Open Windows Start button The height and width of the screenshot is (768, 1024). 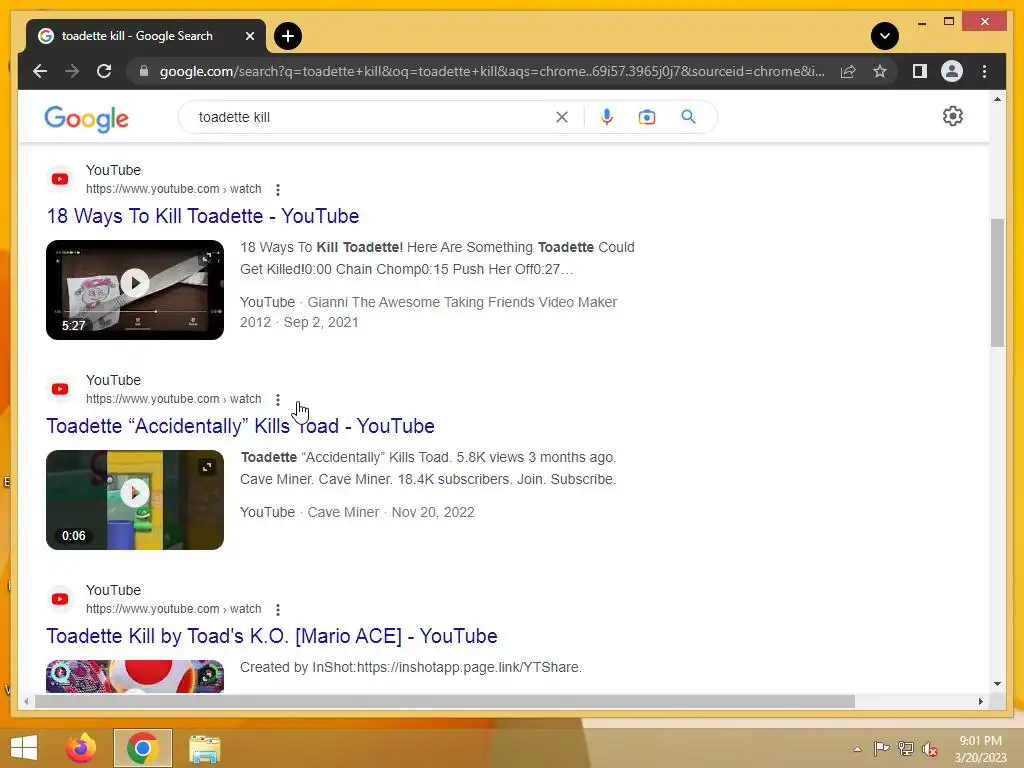[24, 748]
